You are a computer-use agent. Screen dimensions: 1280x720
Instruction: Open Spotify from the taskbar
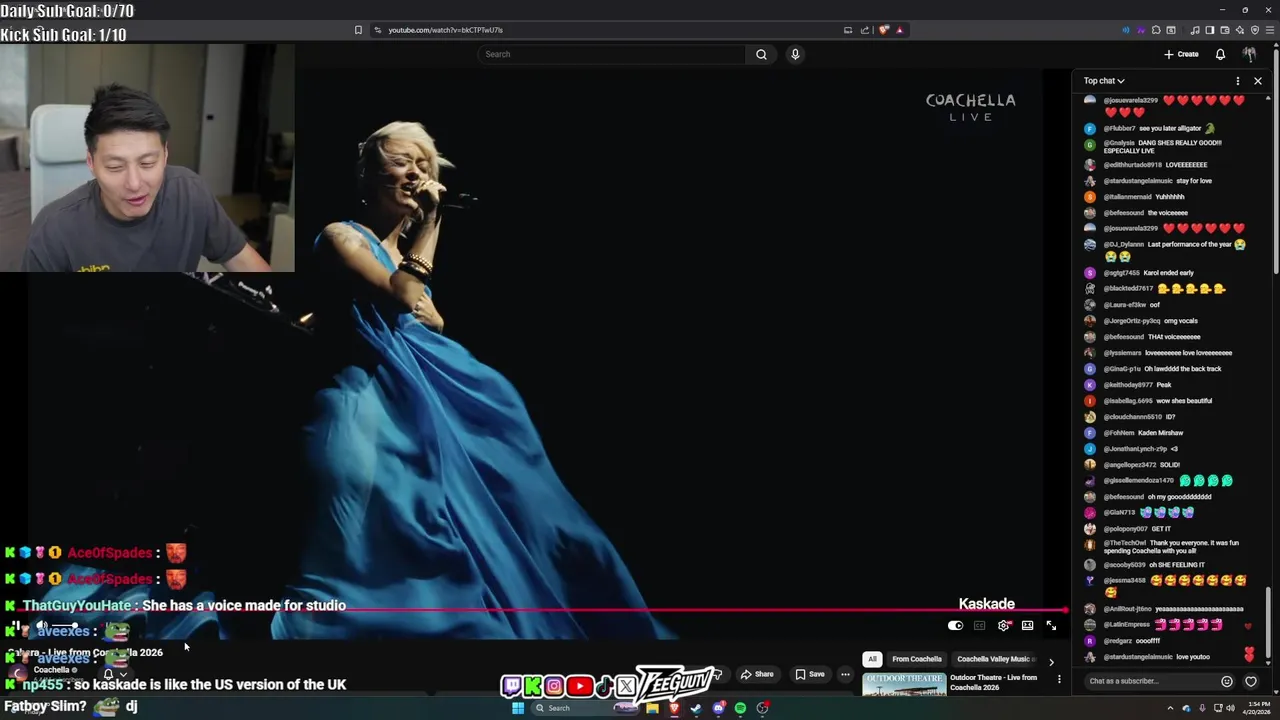(740, 708)
